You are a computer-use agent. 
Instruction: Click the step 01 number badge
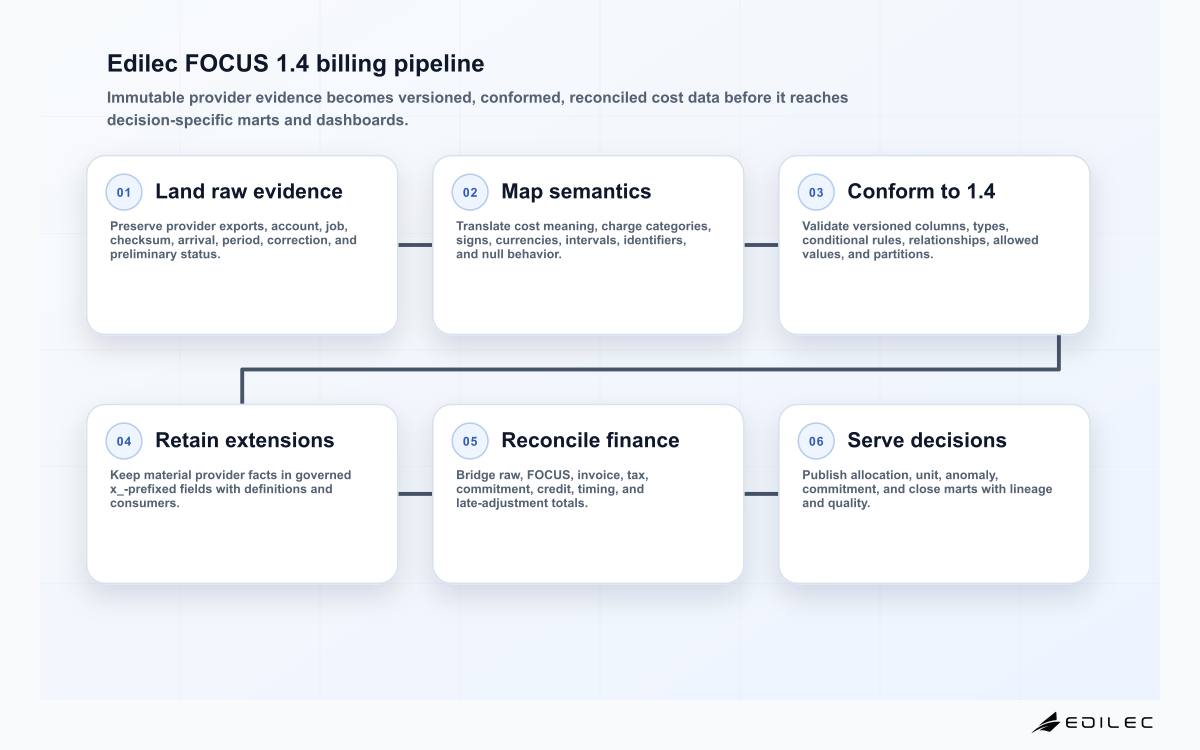(x=124, y=192)
